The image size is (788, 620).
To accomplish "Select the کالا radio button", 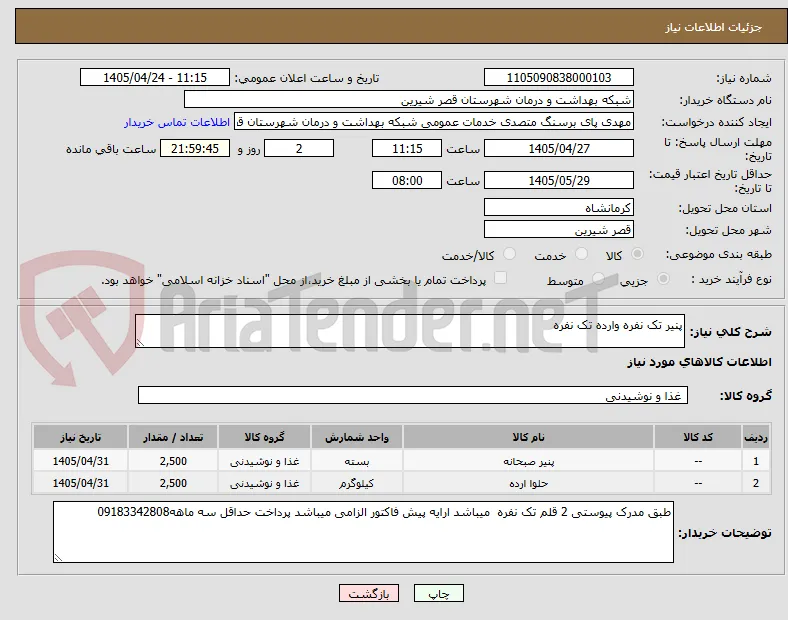I will point(637,254).
